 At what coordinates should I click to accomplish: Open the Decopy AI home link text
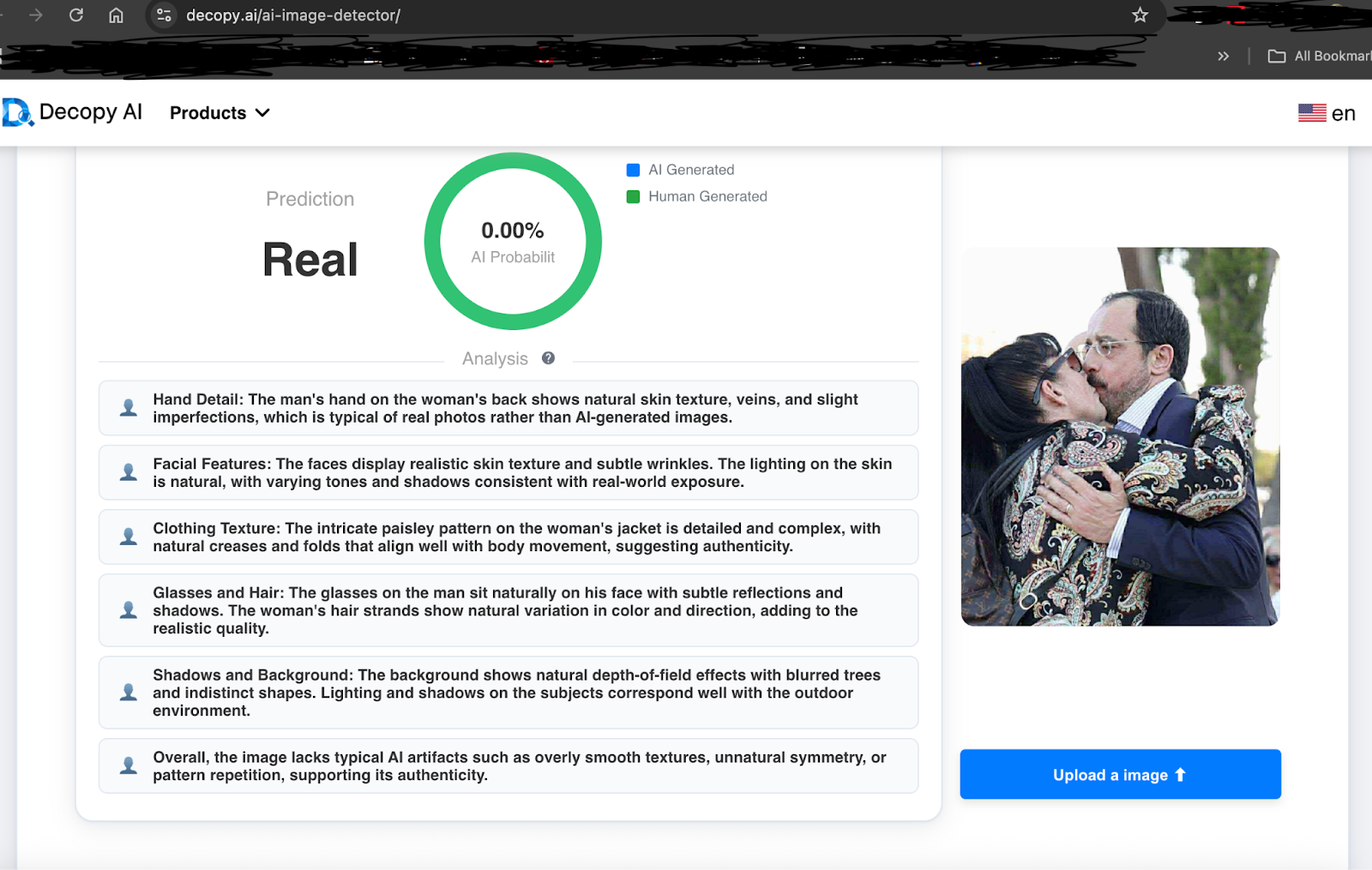click(91, 112)
